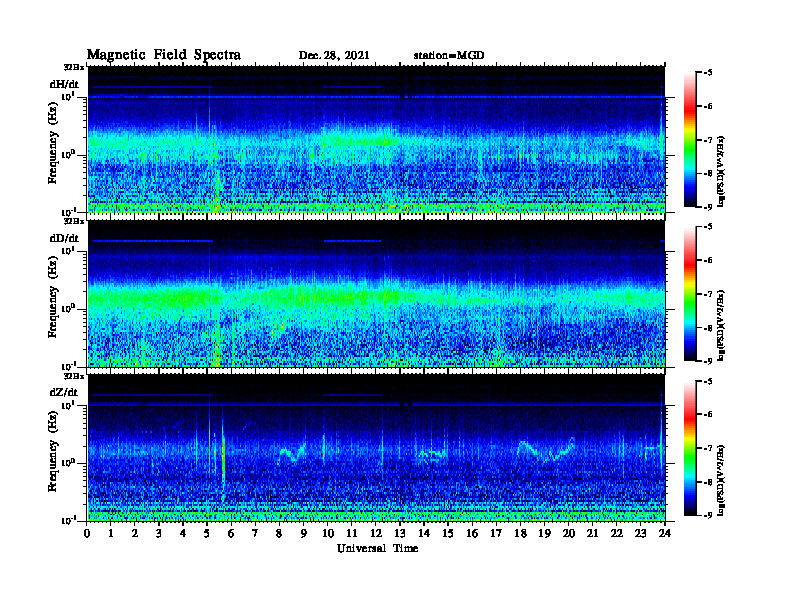Click the dH/dt spectrogram plot
This screenshot has height=612, width=792.
376,139
